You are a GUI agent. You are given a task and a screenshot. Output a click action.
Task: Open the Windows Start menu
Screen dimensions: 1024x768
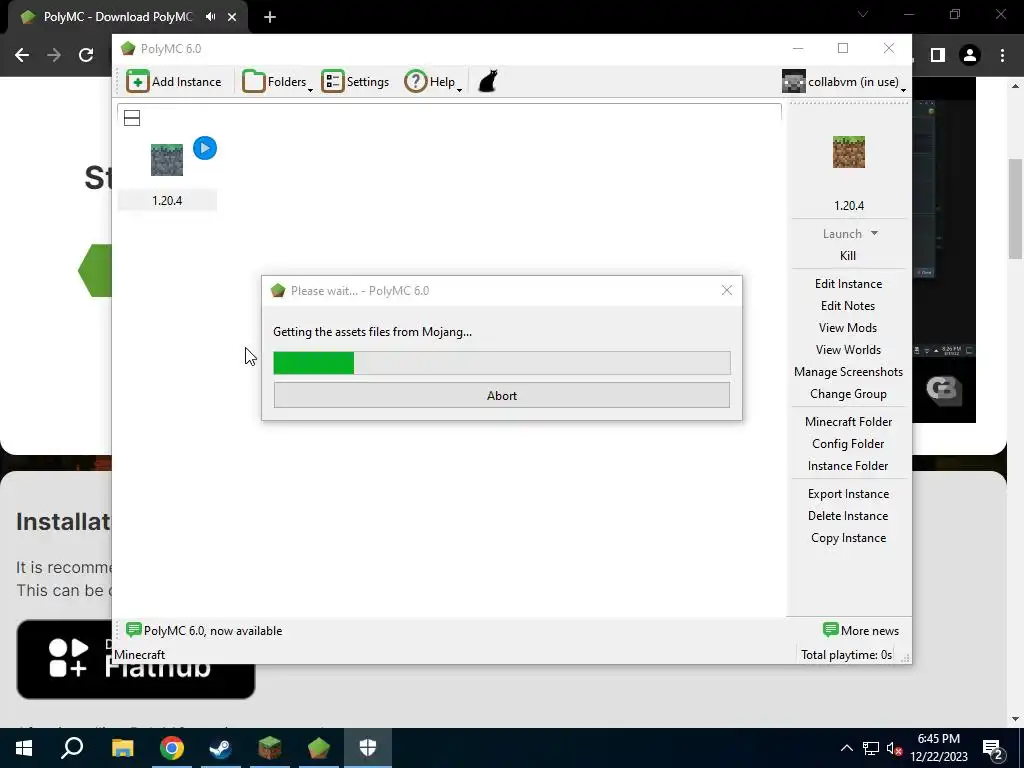coord(24,748)
